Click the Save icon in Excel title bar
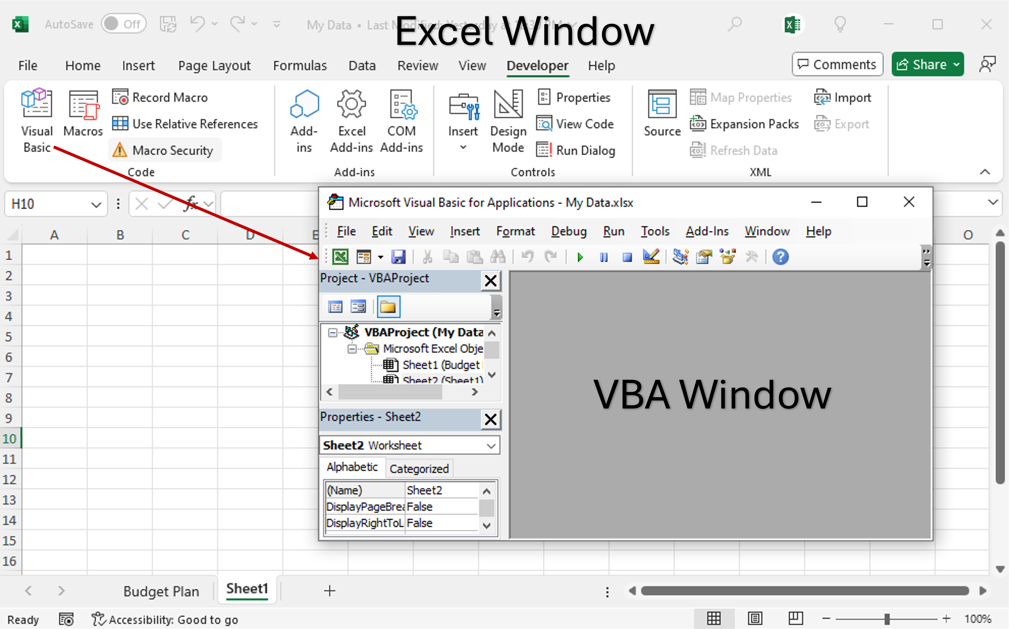This screenshot has width=1009, height=629. 168,24
